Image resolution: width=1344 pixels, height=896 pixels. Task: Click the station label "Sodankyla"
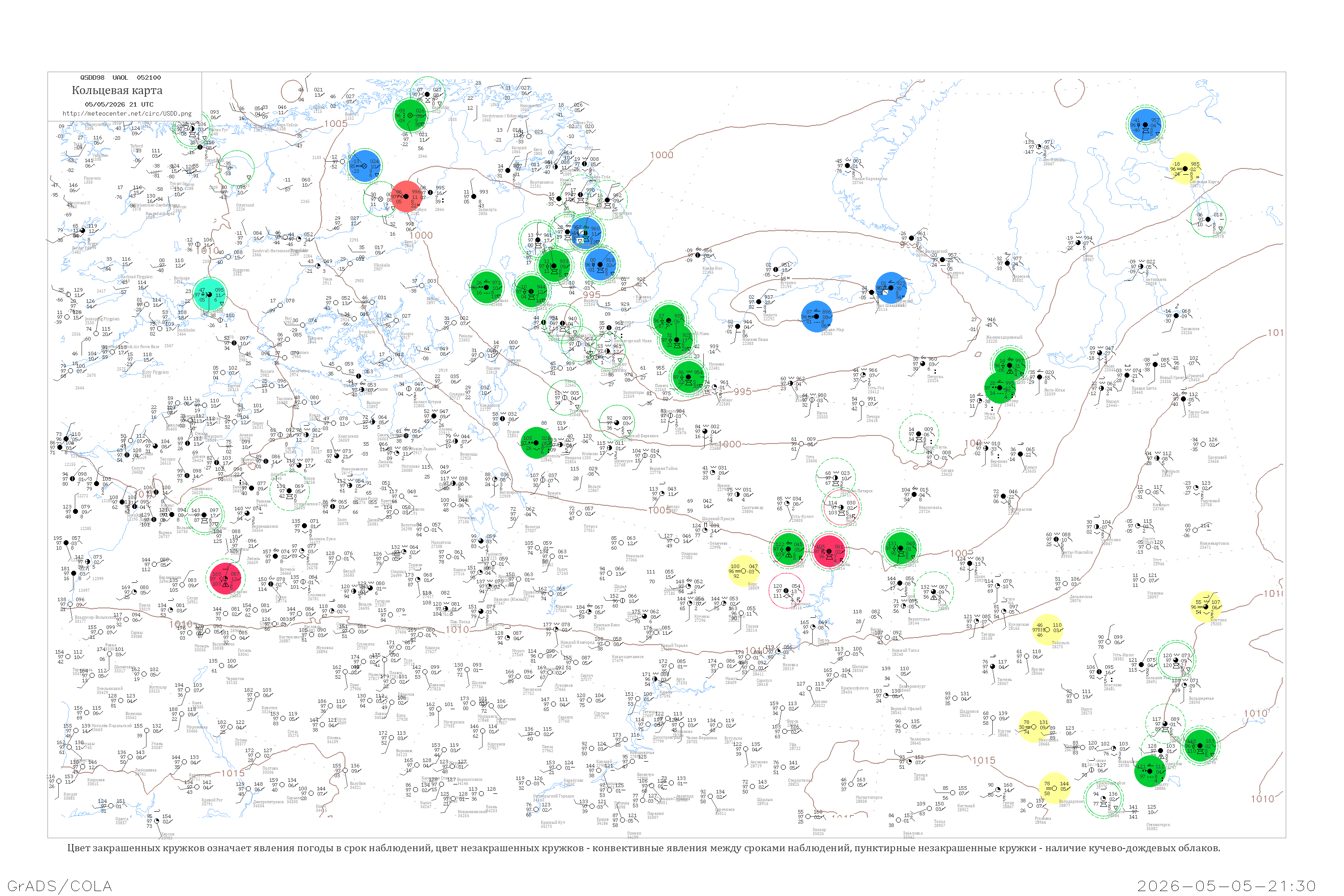pyautogui.click(x=487, y=210)
